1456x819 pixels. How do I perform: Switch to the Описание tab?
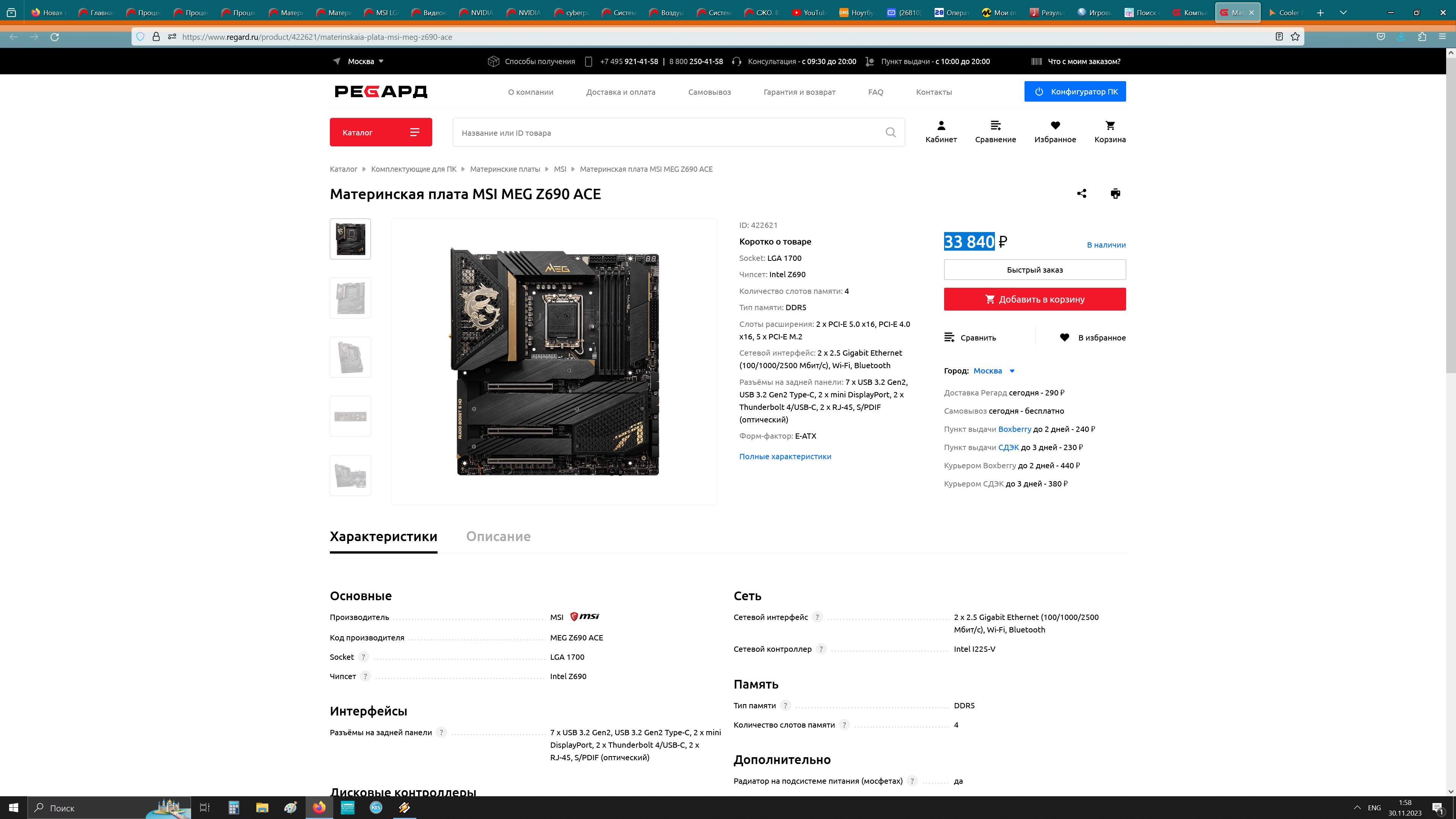click(498, 537)
